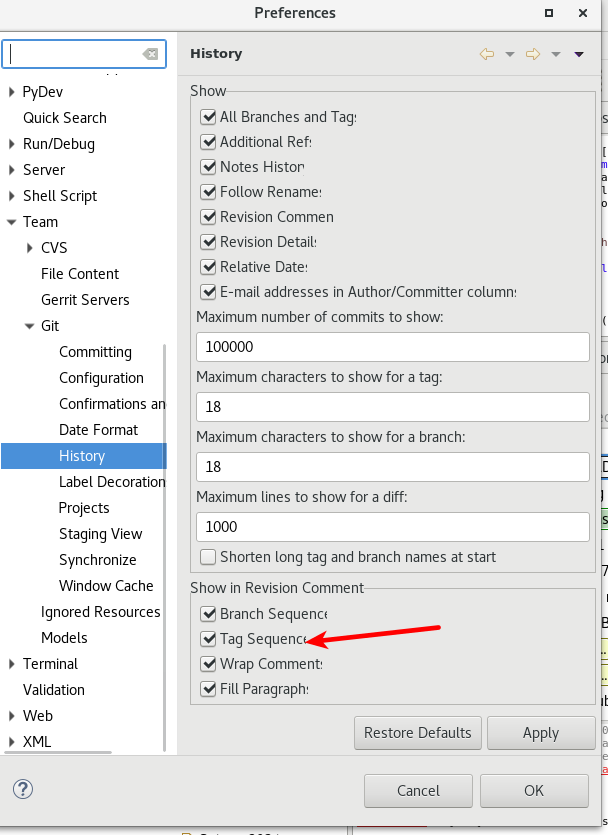This screenshot has height=835, width=608.
Task: Collapse the Git tree node
Action: coord(30,326)
